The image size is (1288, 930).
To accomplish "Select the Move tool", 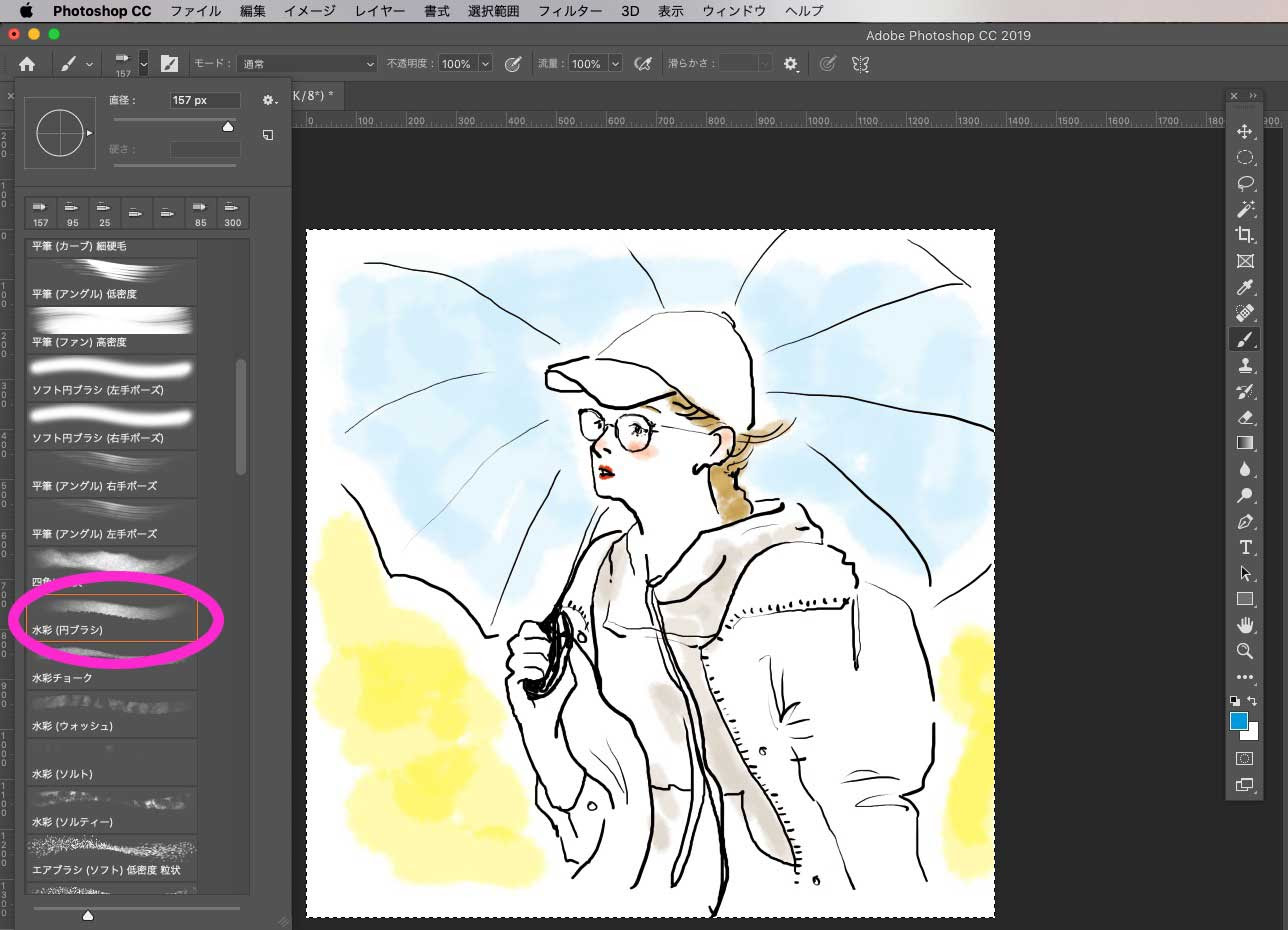I will pyautogui.click(x=1245, y=132).
